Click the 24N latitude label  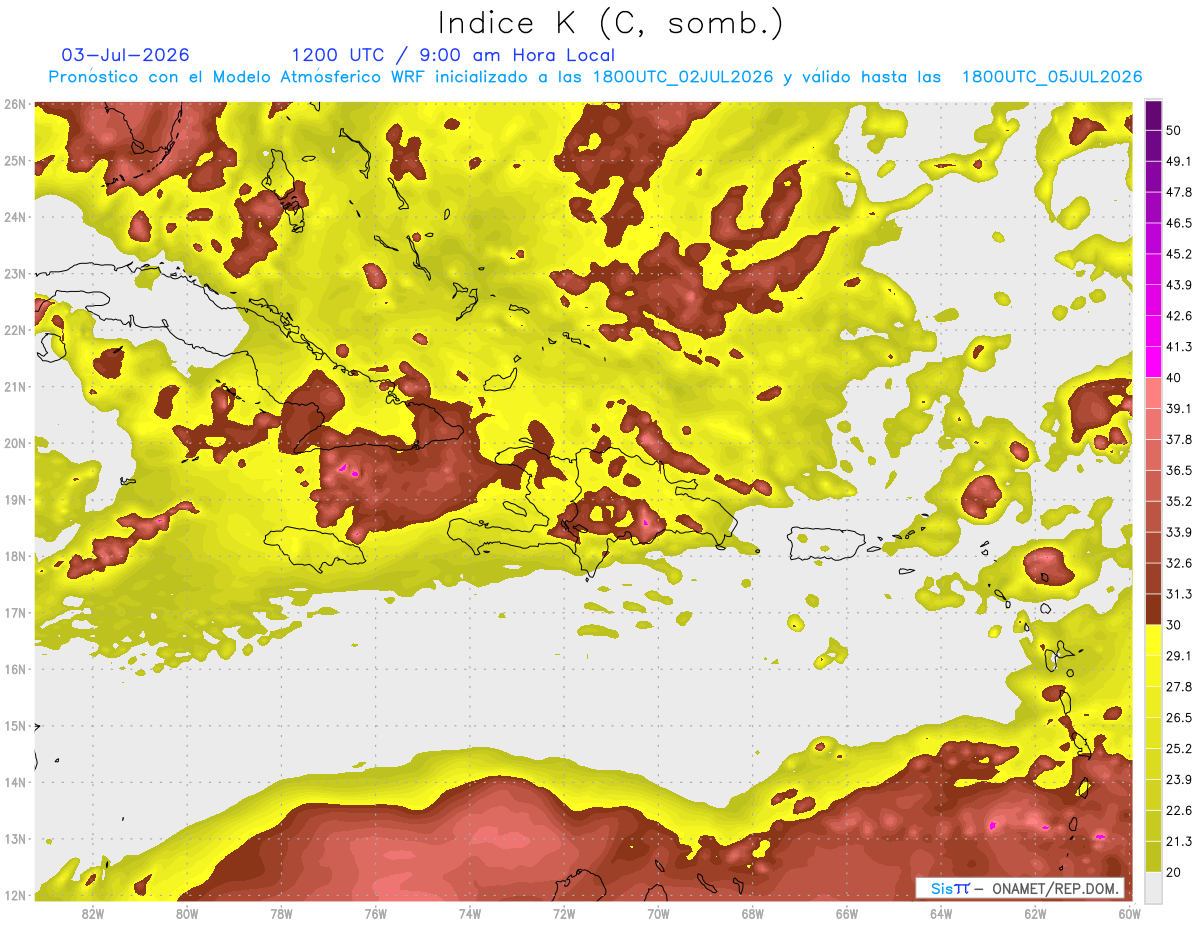14,217
